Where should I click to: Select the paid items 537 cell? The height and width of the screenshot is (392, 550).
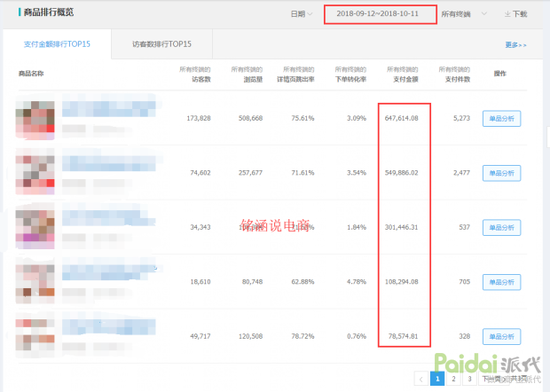[x=464, y=228]
